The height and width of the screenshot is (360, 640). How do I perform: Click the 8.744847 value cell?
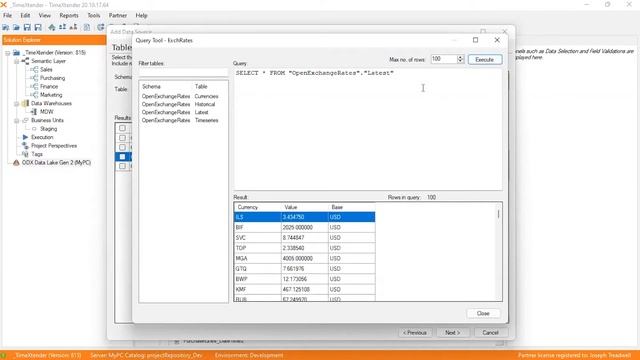(x=304, y=238)
